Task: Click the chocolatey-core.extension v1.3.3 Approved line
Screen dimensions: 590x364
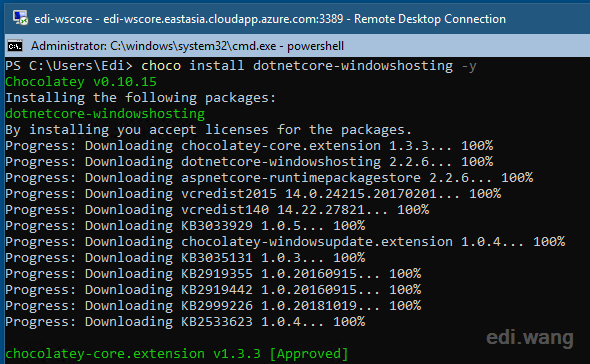Action: 177,354
